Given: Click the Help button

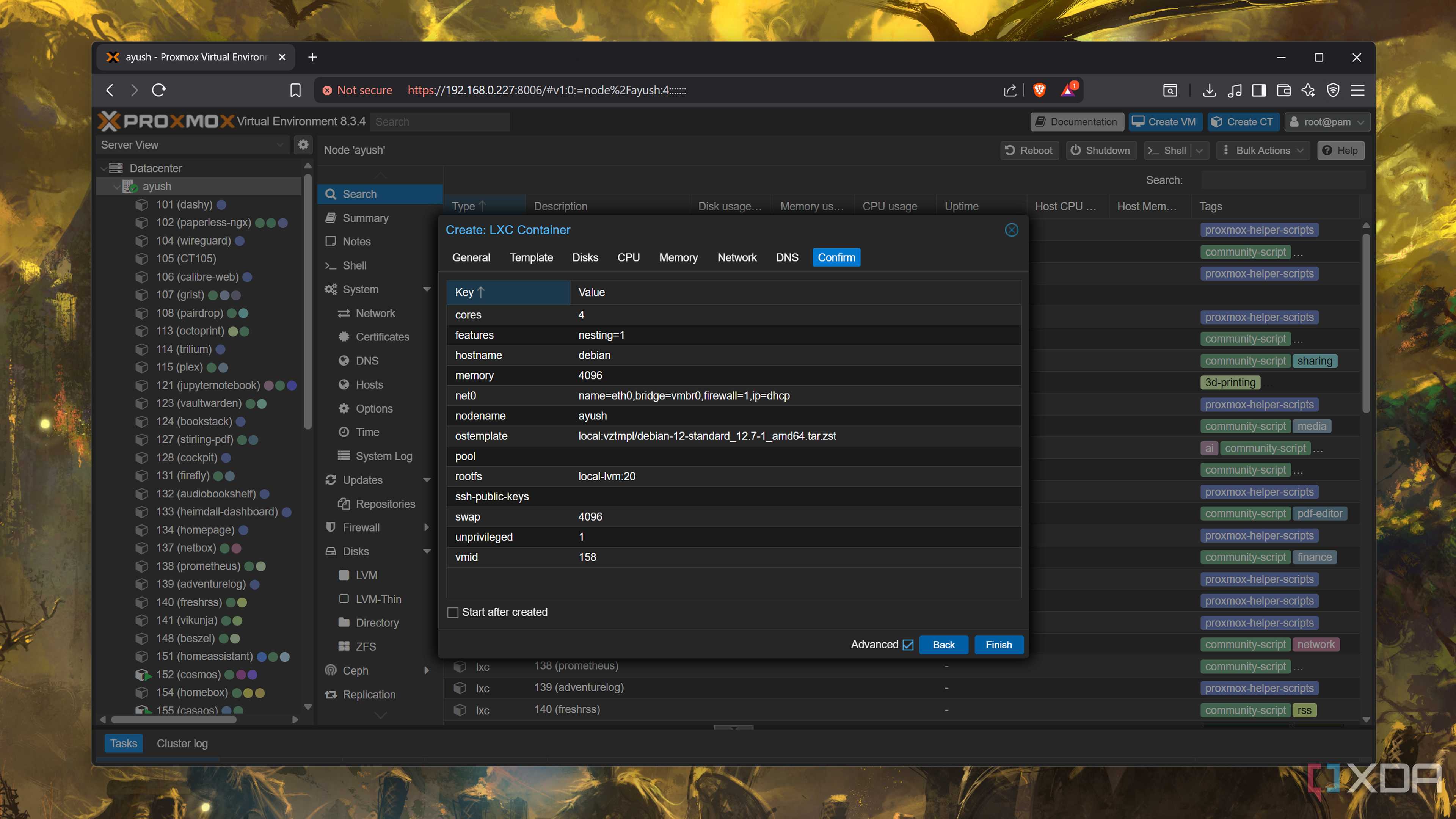Looking at the screenshot, I should point(1340,151).
